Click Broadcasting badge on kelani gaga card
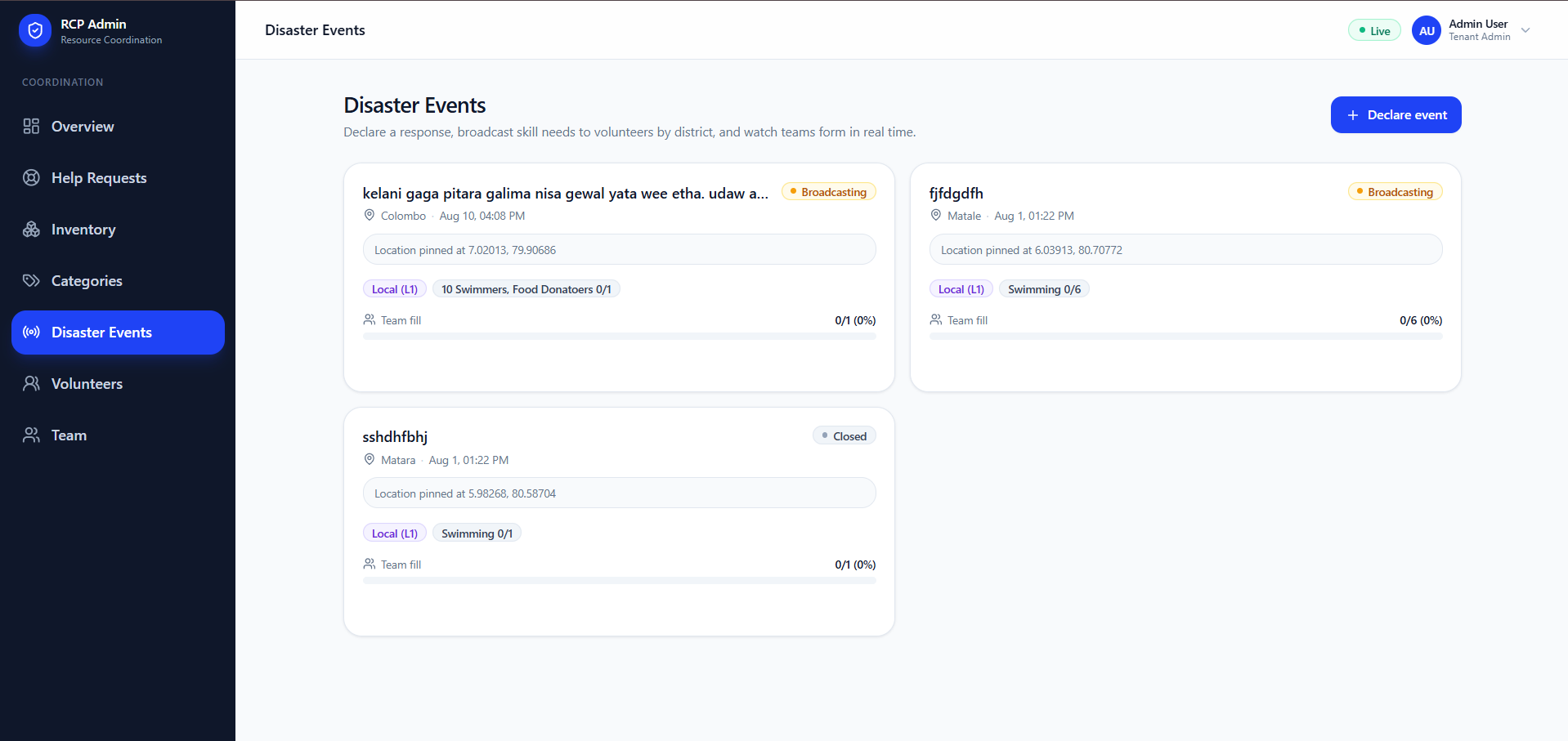Viewport: 1568px width, 741px height. [829, 191]
